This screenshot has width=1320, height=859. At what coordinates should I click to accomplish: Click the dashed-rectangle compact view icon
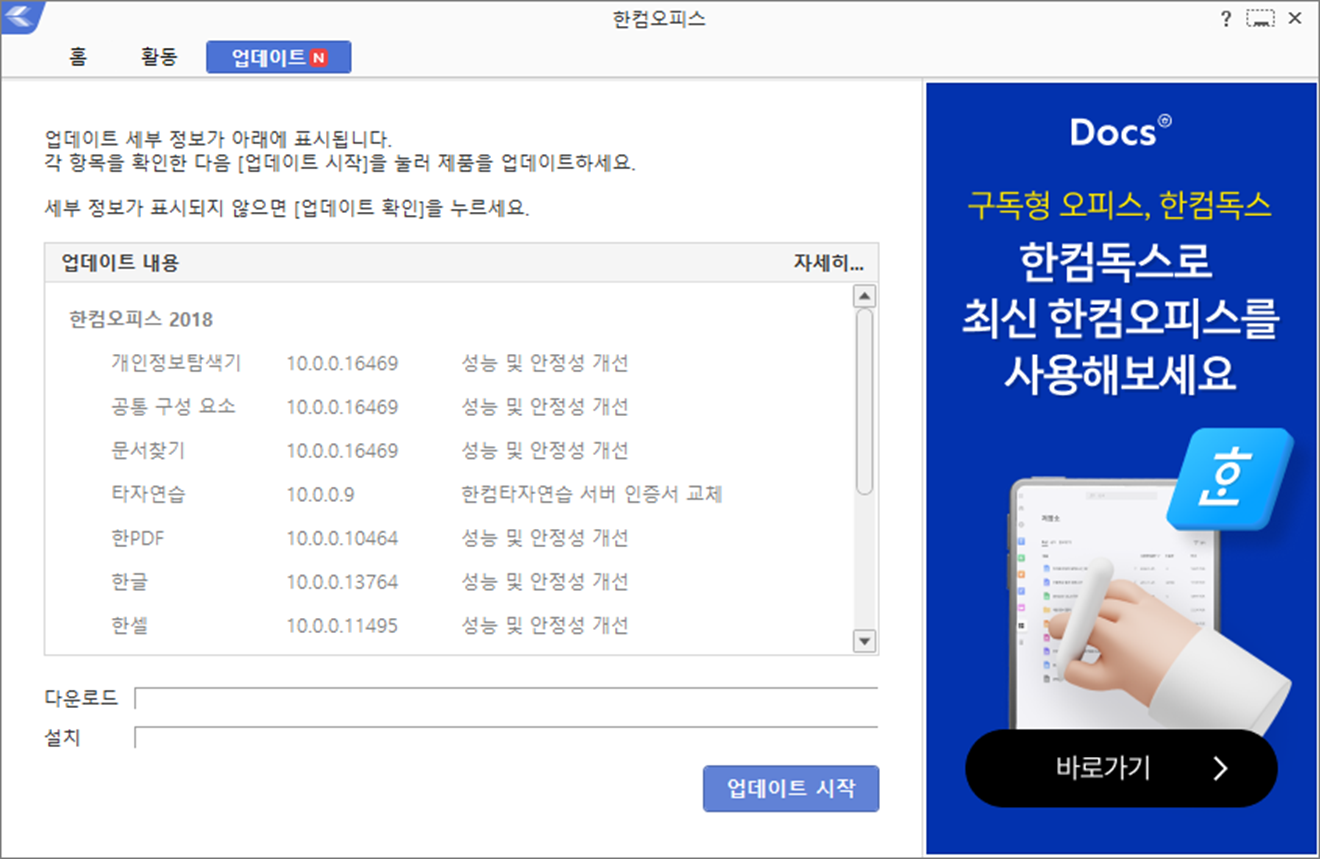pyautogui.click(x=1260, y=19)
